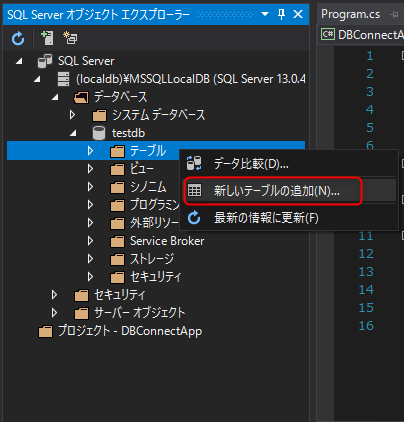Select the testdb database cylinder icon
The image size is (404, 422).
[x=99, y=133]
